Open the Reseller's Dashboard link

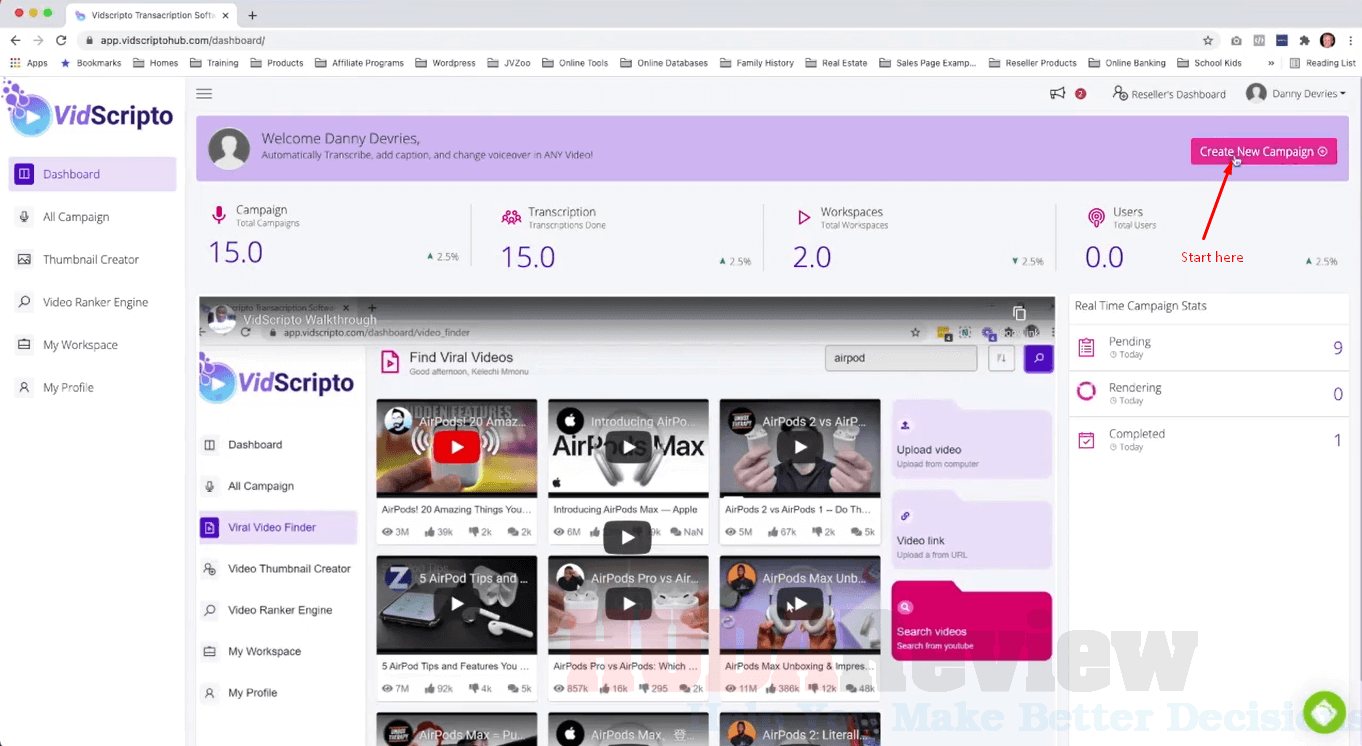[1169, 94]
